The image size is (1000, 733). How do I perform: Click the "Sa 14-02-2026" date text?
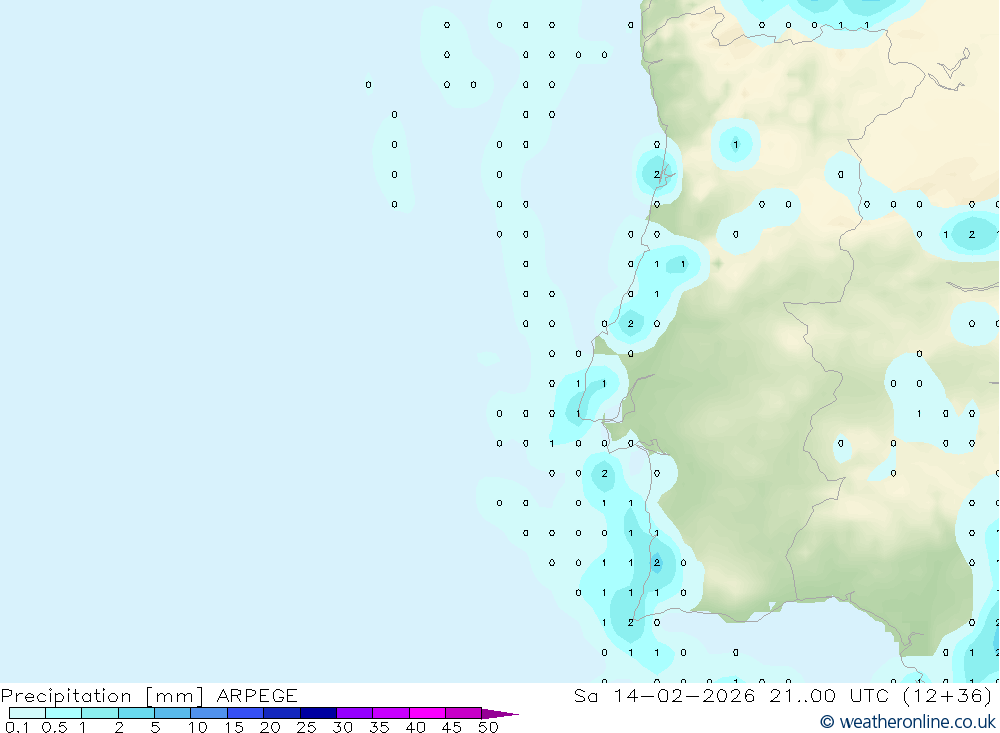coord(665,695)
